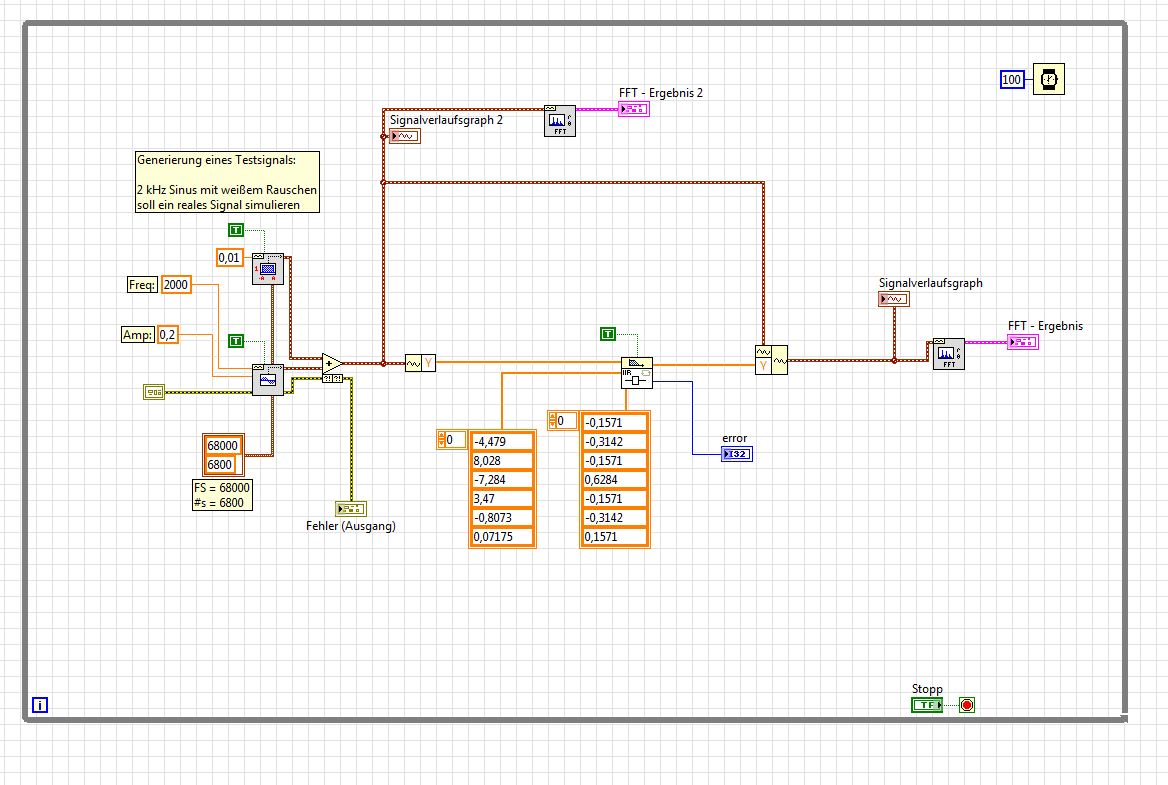This screenshot has height=785, width=1168.
Task: Click the Merge Errors node below Add
Action: click(332, 379)
